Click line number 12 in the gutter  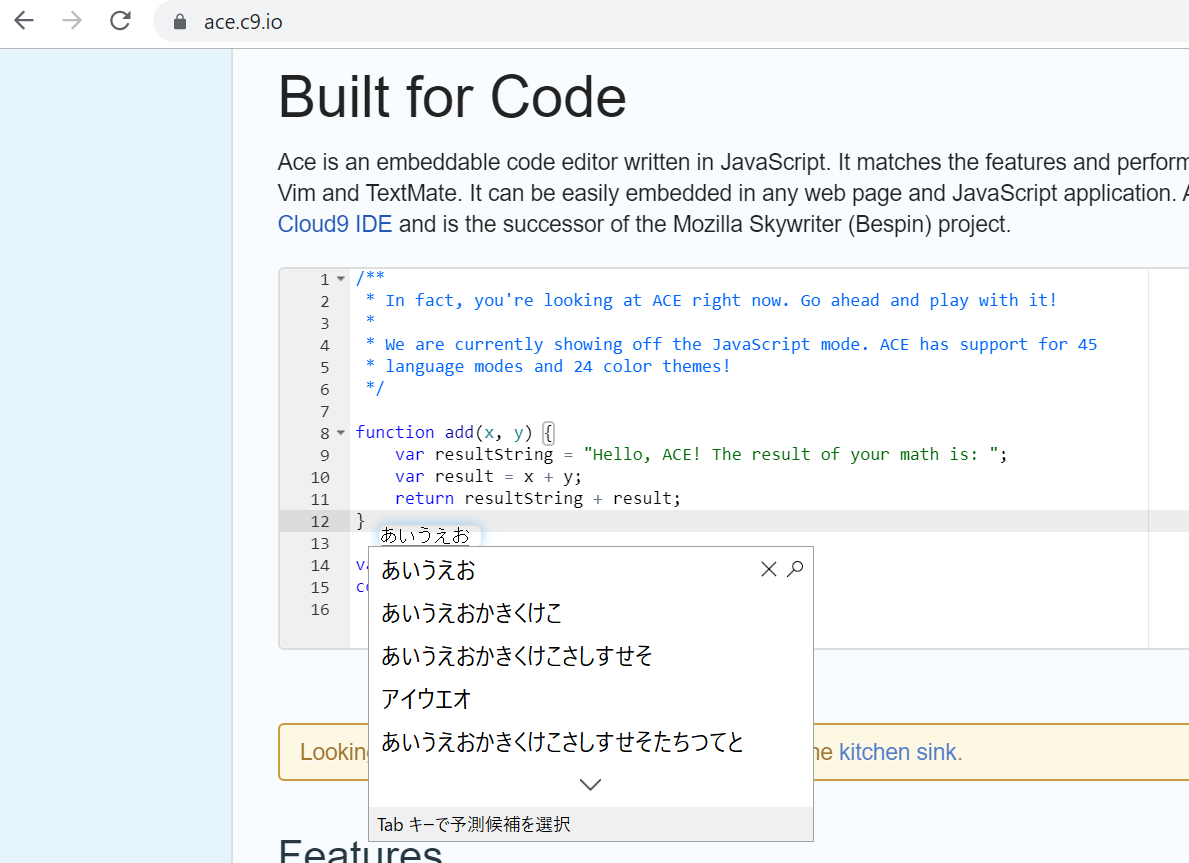tap(320, 522)
